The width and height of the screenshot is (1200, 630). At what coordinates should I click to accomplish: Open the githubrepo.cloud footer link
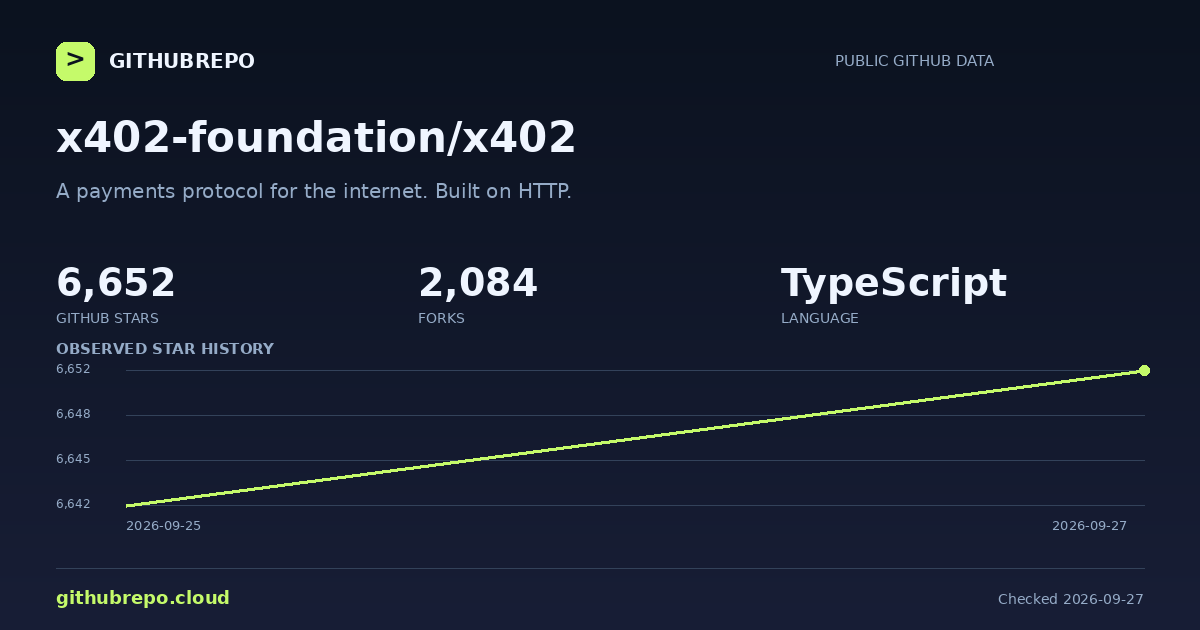point(143,598)
